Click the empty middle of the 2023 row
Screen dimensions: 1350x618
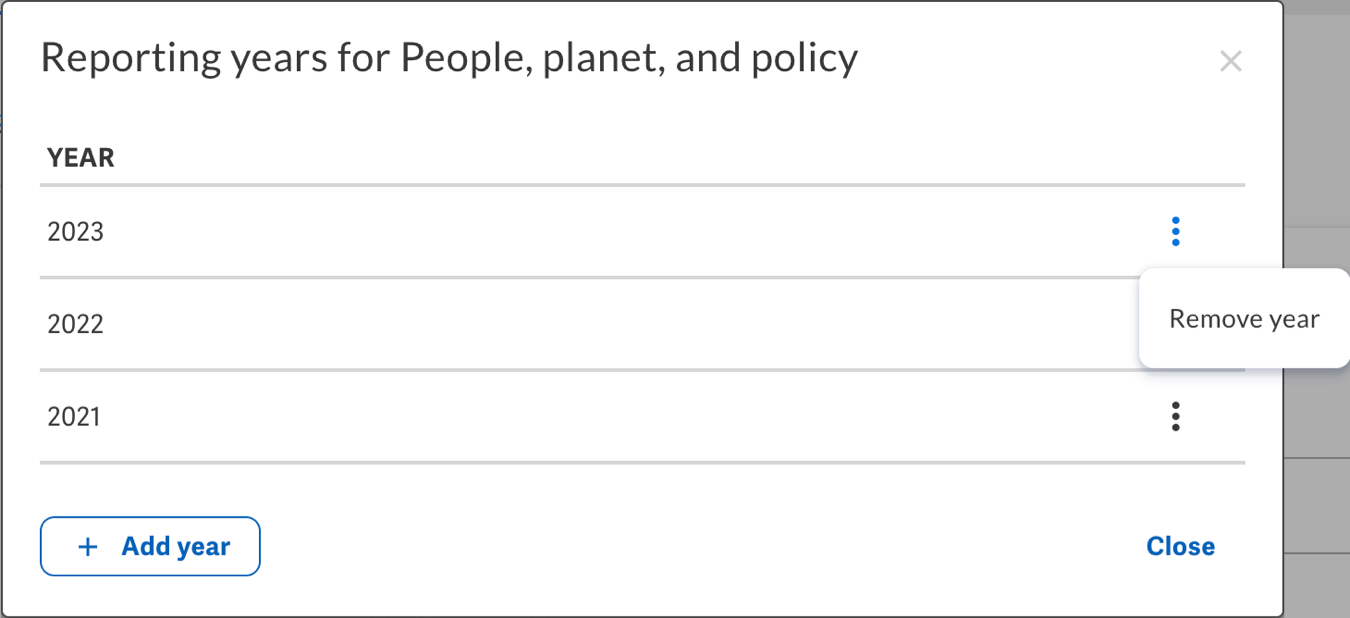coord(600,232)
